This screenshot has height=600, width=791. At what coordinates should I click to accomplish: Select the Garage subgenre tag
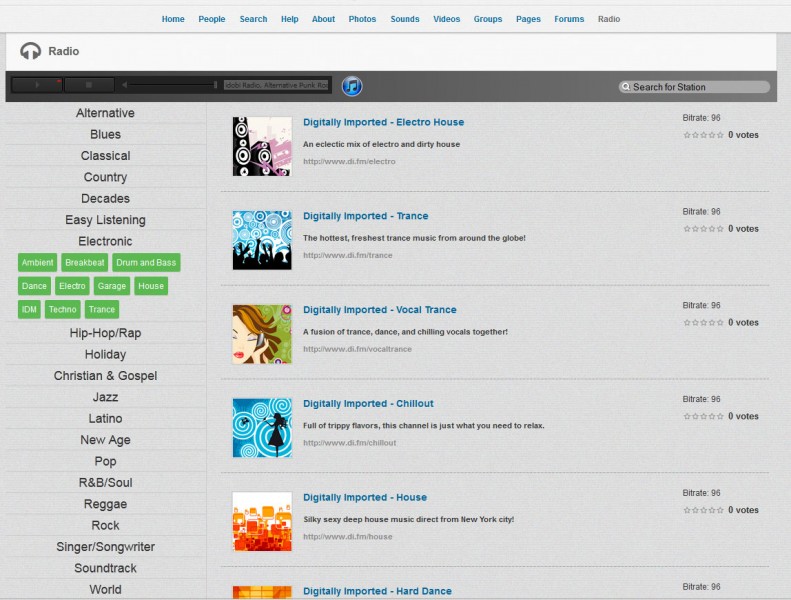(112, 286)
